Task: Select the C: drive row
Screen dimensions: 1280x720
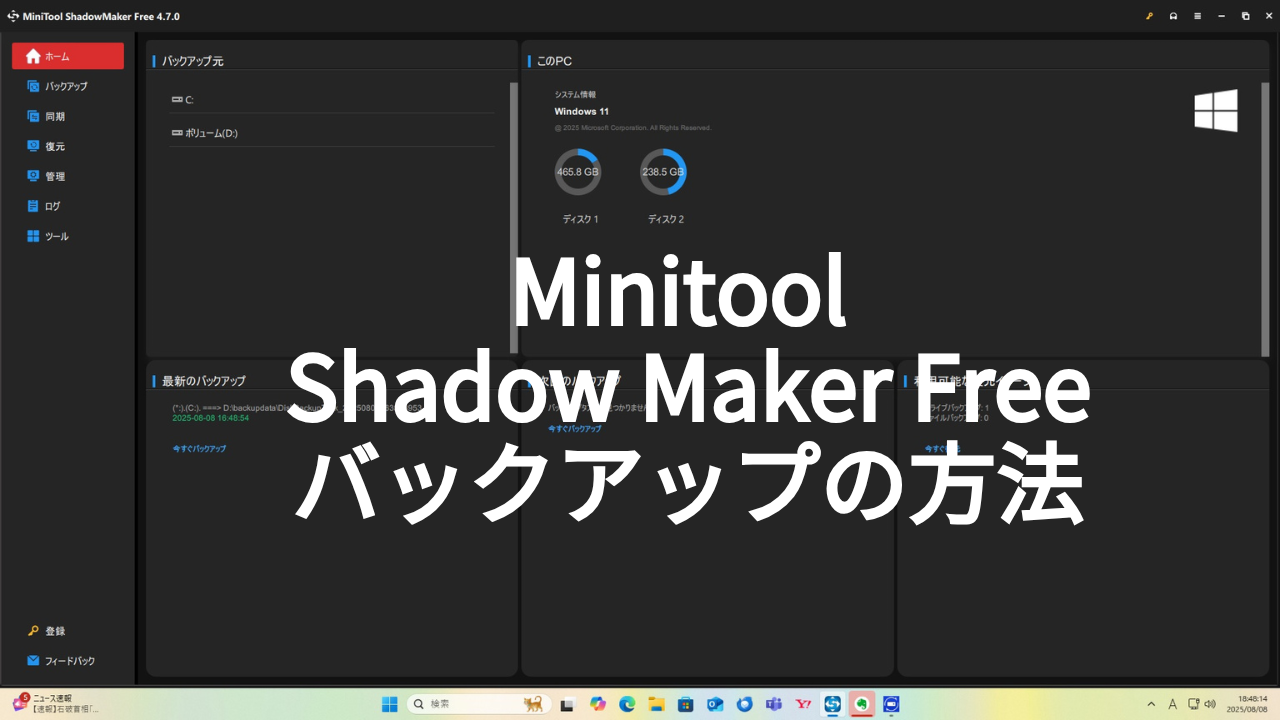Action: click(x=332, y=100)
